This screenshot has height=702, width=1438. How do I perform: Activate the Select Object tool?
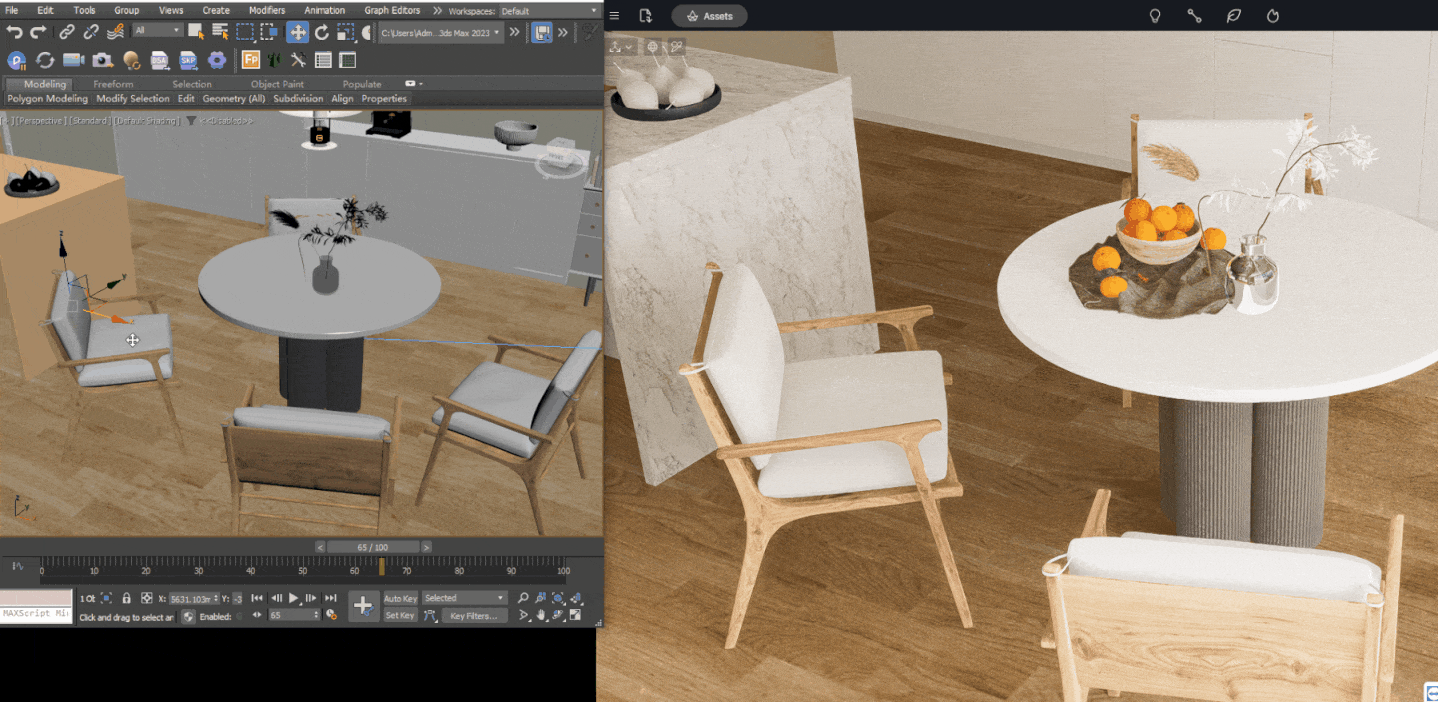(196, 32)
